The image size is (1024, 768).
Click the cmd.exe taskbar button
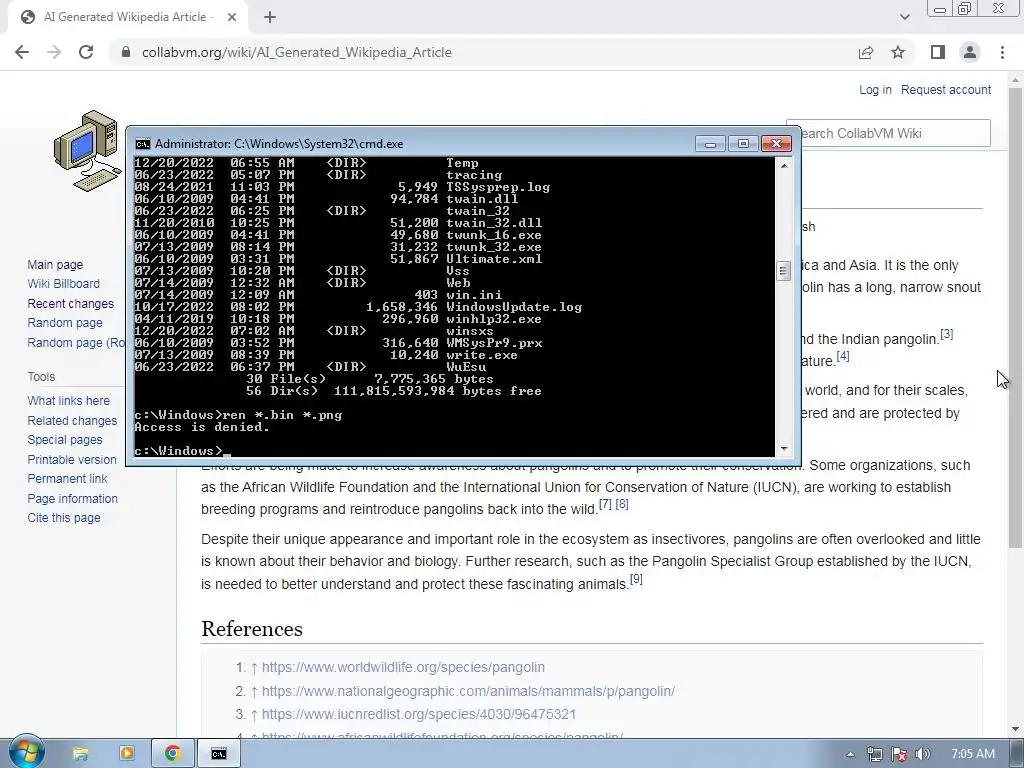[x=219, y=754]
